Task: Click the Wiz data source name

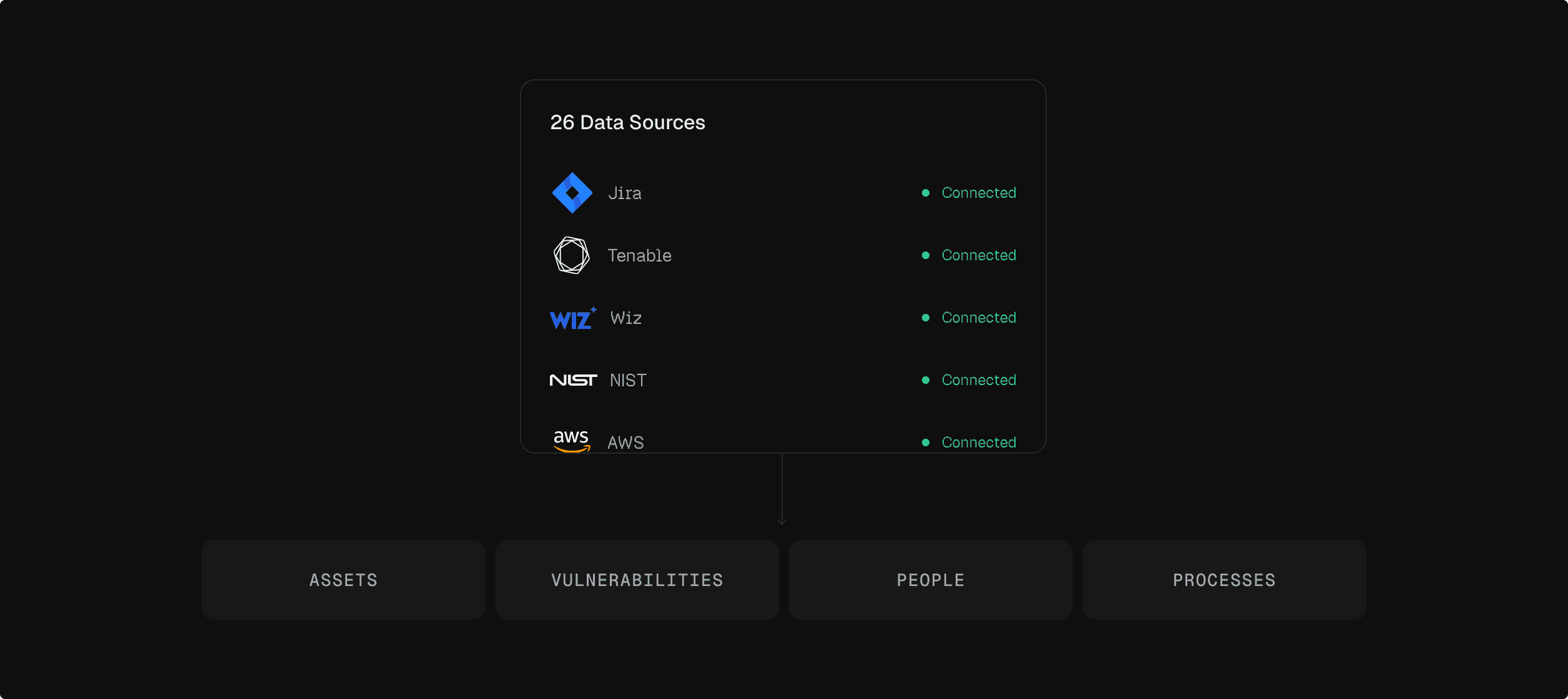Action: point(625,318)
